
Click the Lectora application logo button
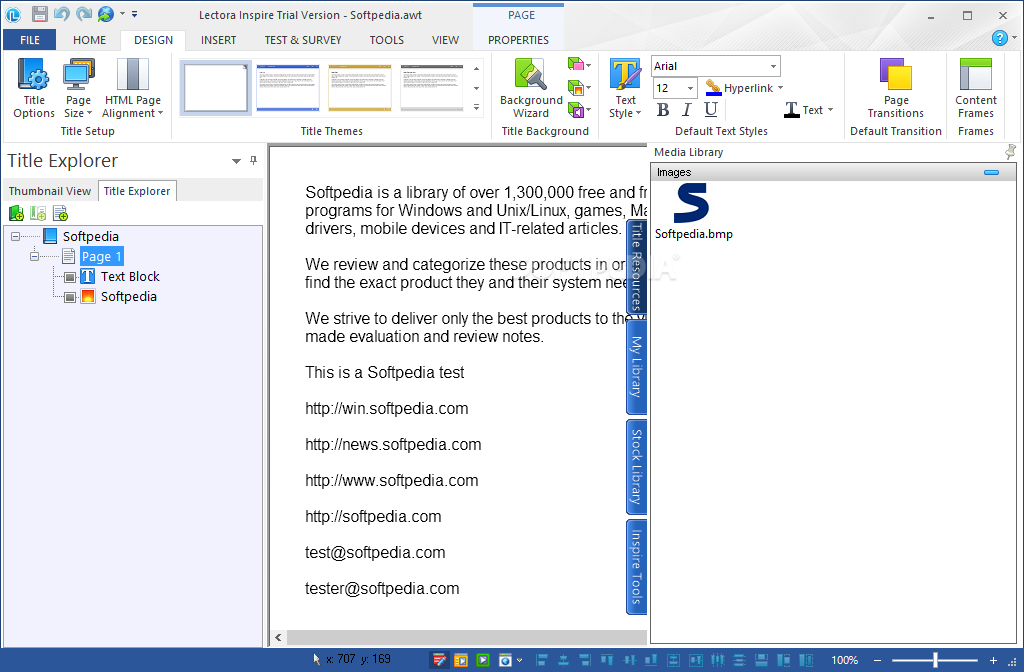pyautogui.click(x=13, y=14)
